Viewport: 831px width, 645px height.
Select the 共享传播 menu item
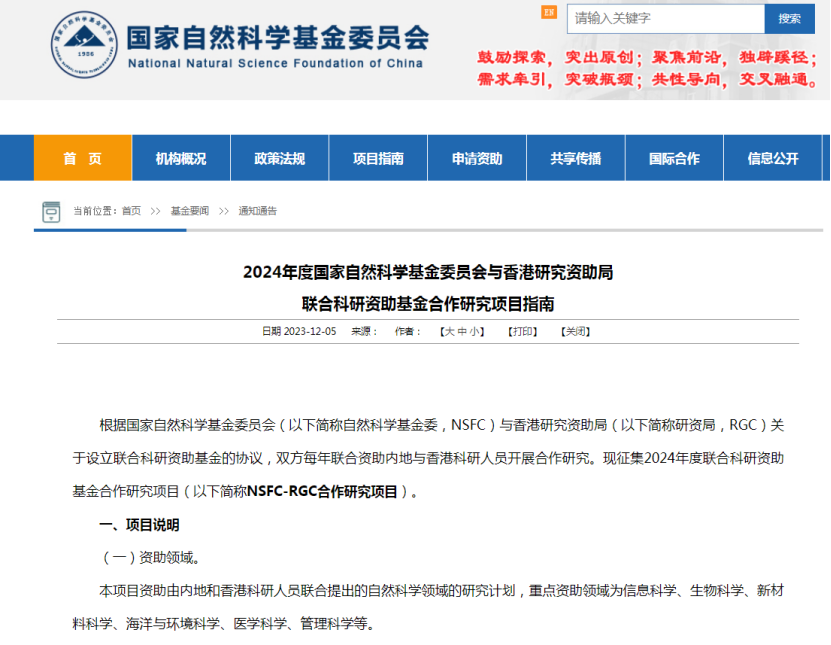[x=575, y=158]
